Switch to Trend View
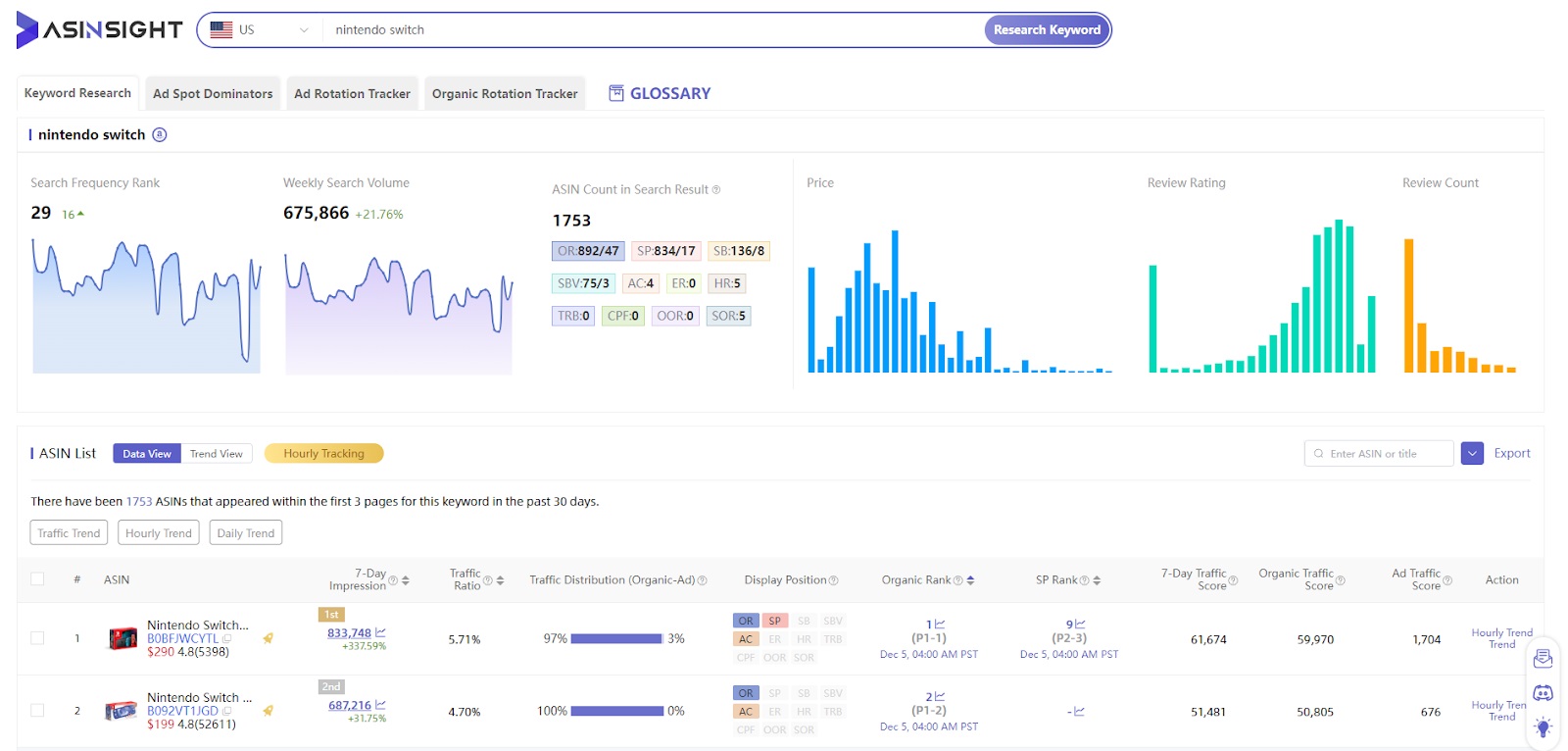 coord(217,454)
